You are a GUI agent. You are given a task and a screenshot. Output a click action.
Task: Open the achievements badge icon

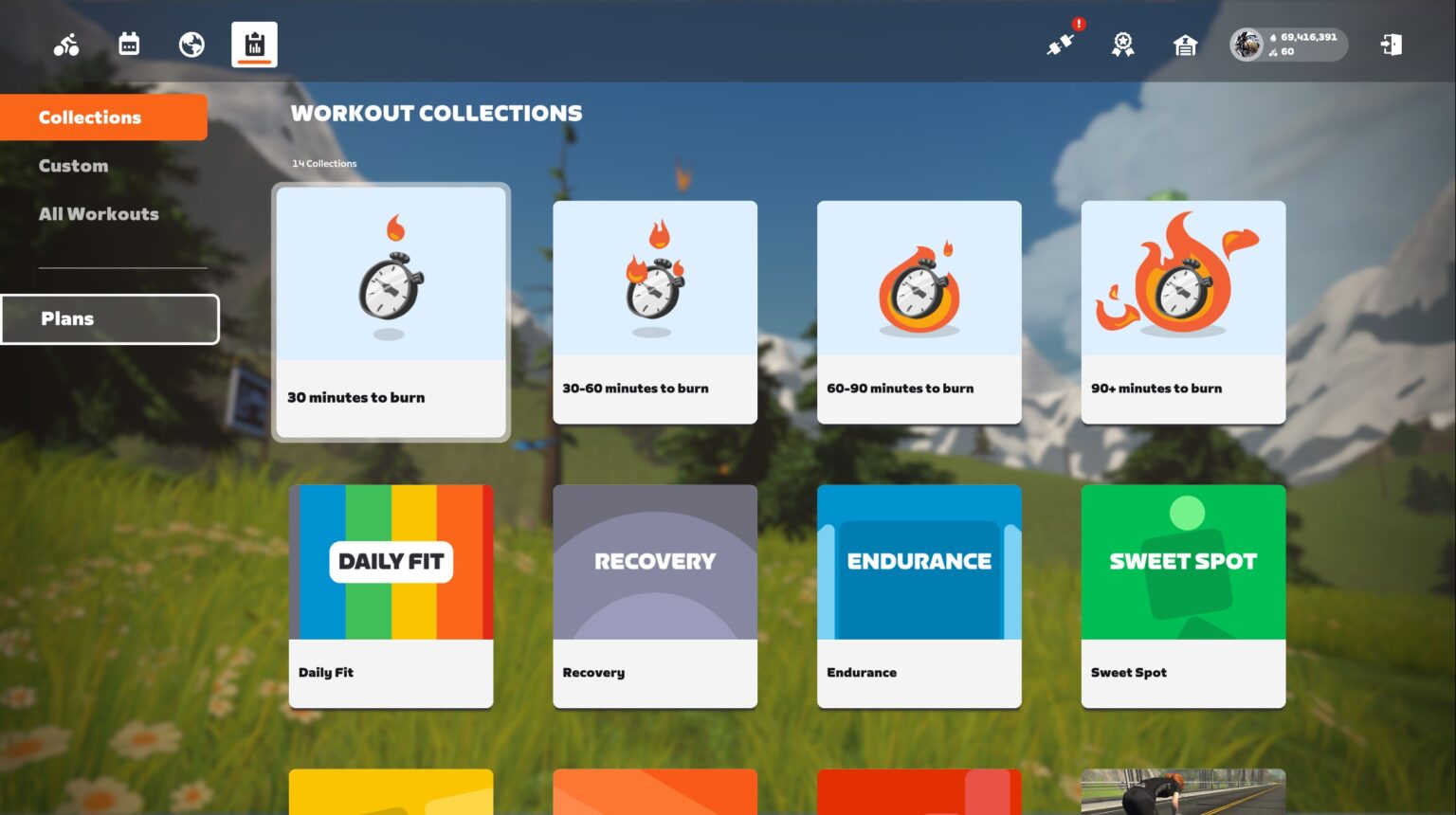point(1122,45)
